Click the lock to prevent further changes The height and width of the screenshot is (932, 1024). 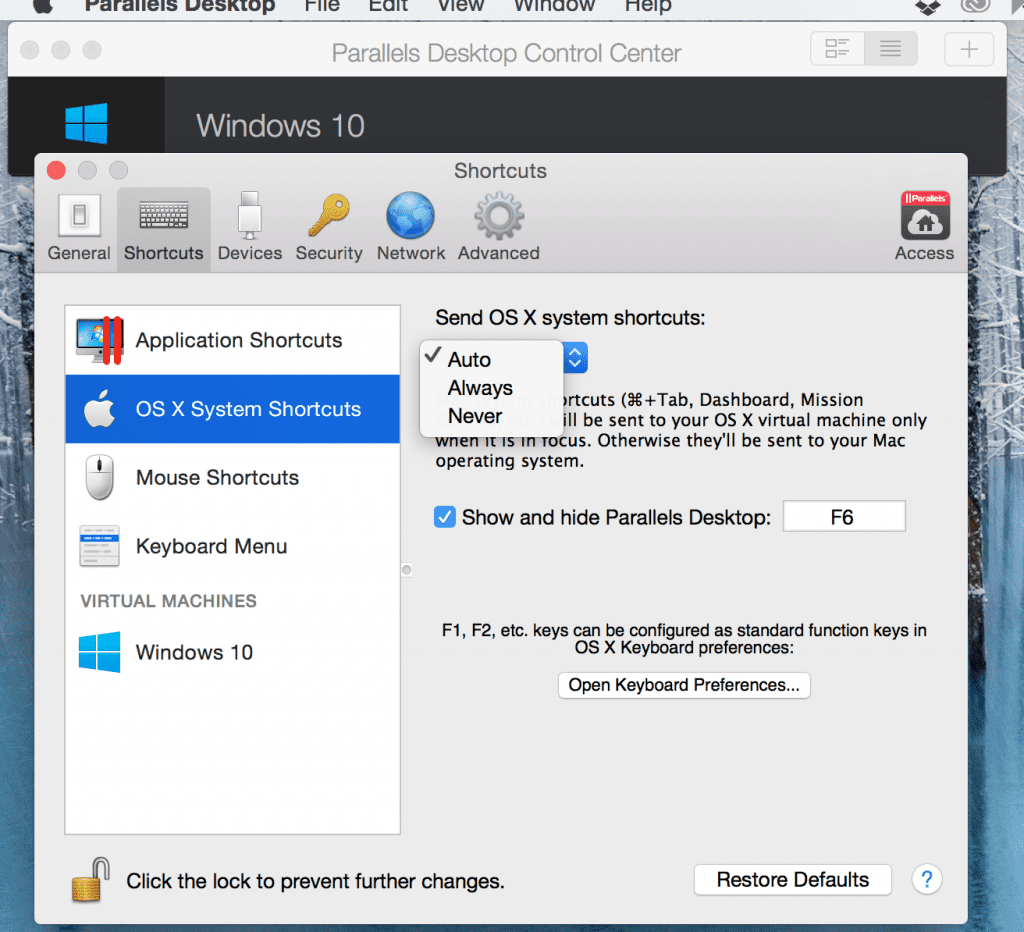coord(90,879)
